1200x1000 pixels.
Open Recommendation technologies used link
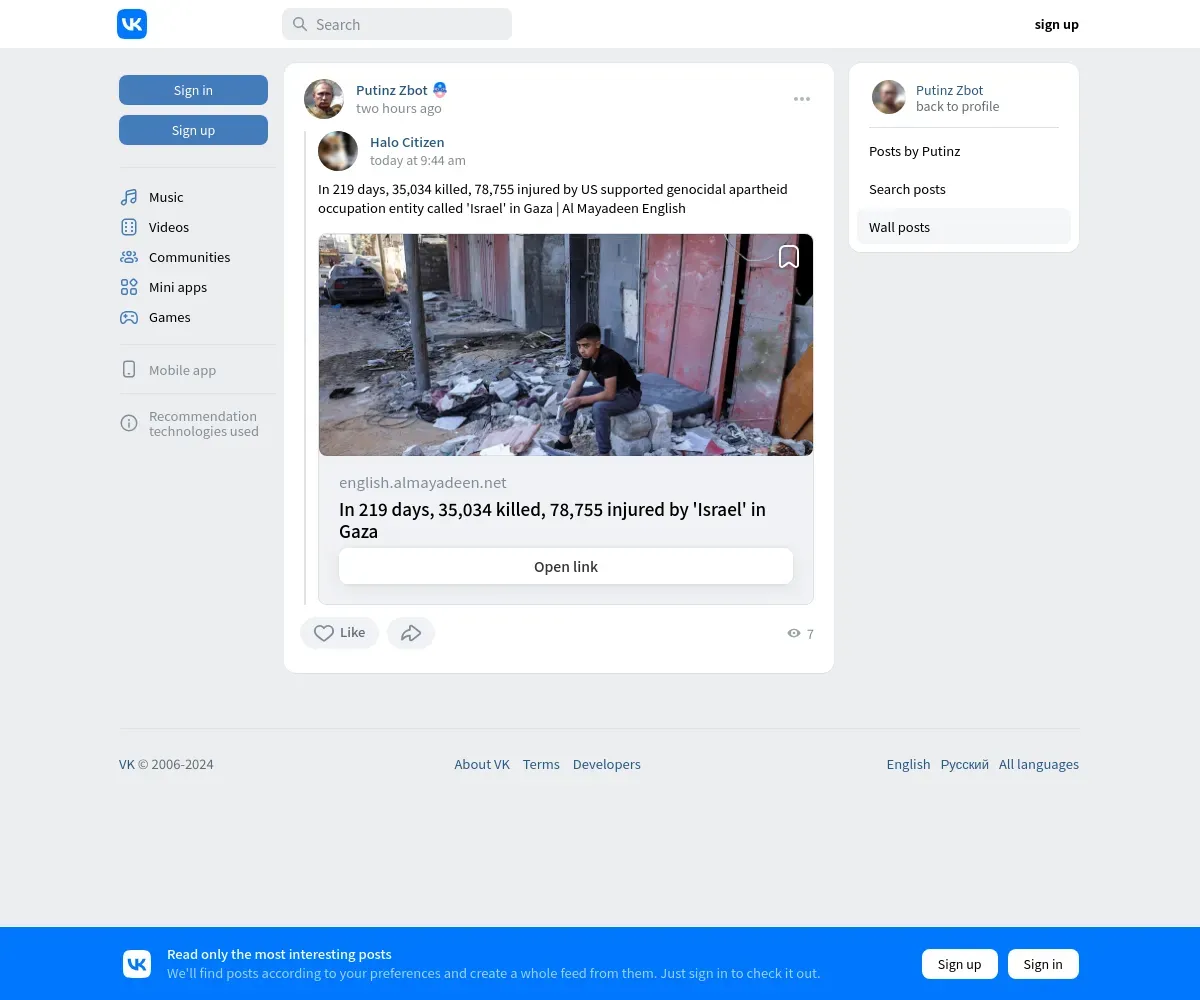click(204, 424)
